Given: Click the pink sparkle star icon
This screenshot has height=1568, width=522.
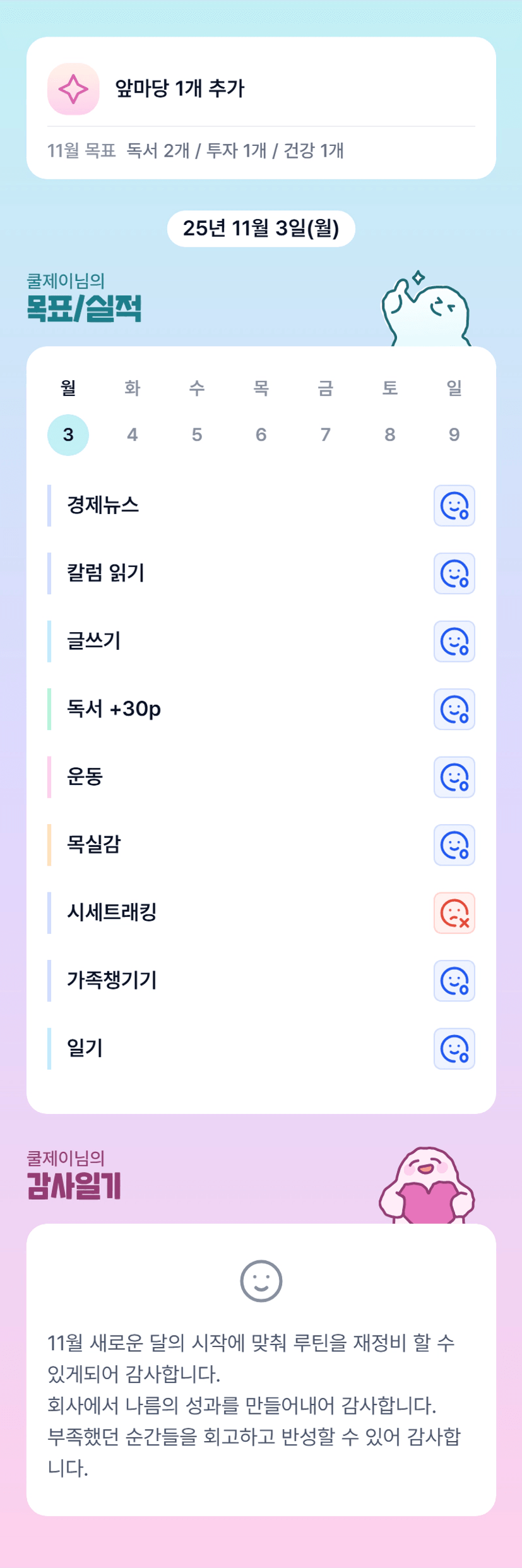Looking at the screenshot, I should pos(73,89).
